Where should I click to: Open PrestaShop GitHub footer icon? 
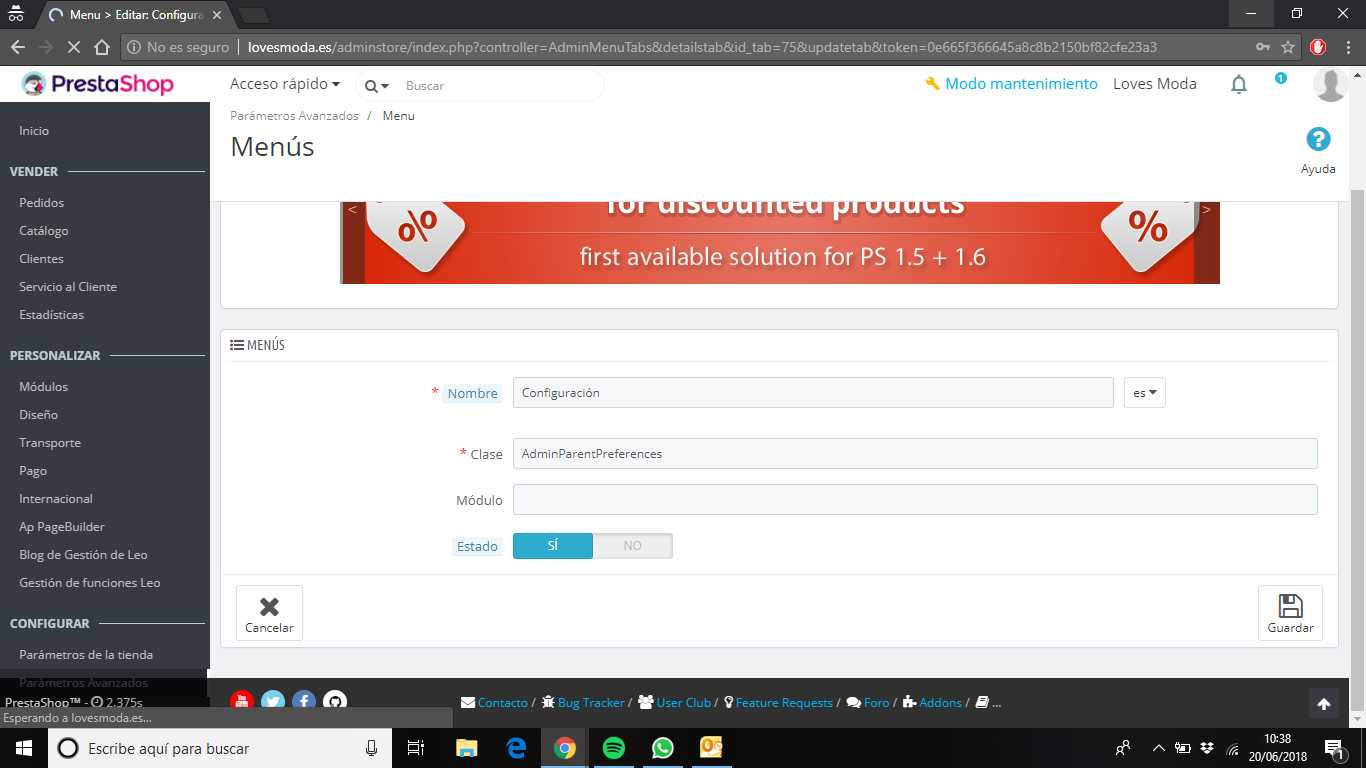tap(335, 702)
